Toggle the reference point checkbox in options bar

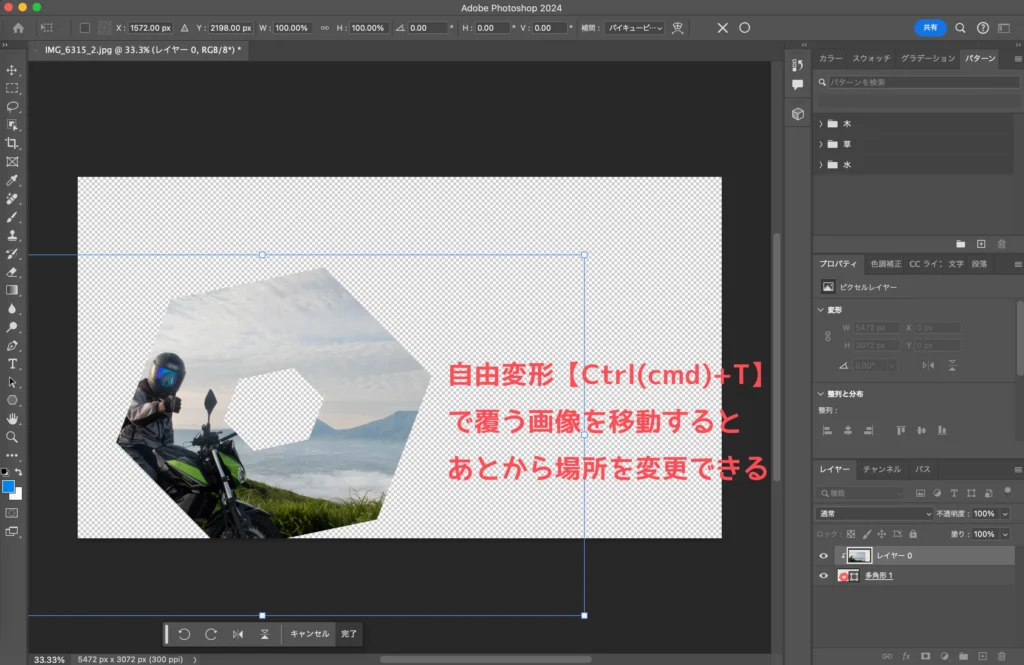click(84, 28)
